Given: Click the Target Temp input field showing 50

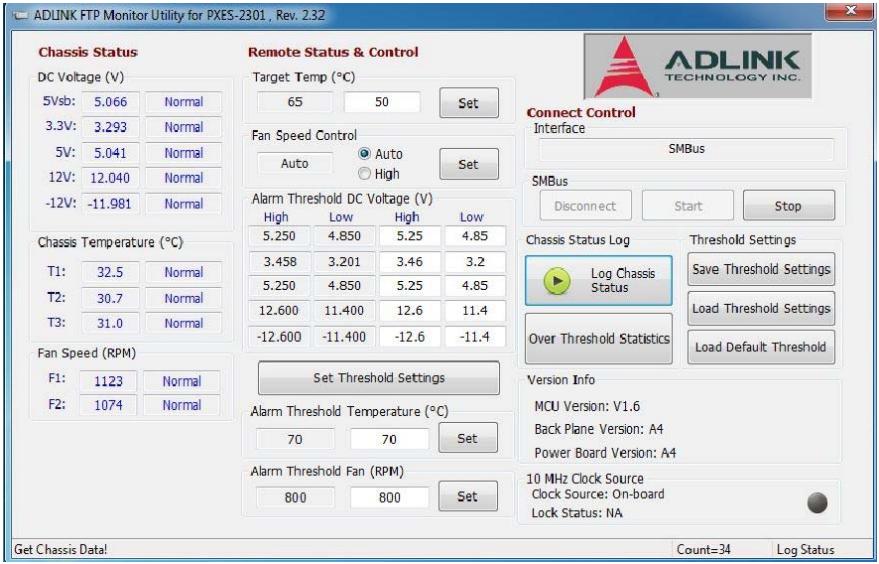Looking at the screenshot, I should pyautogui.click(x=382, y=102).
